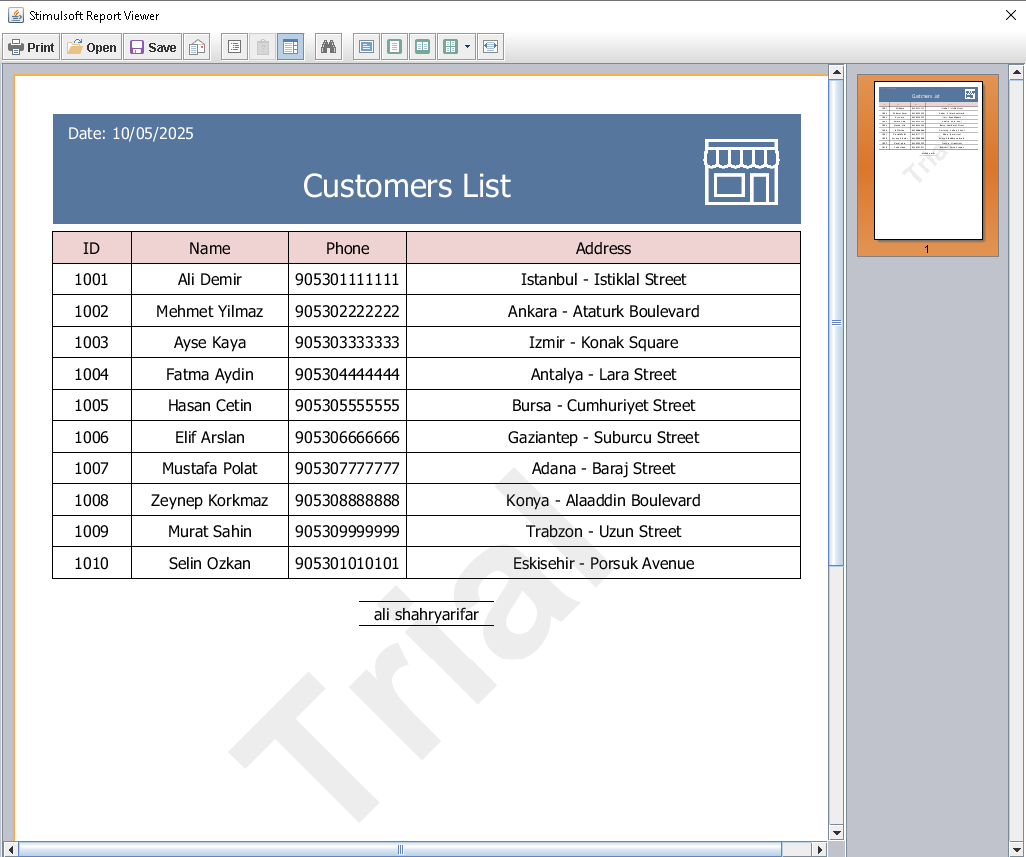Screen dimensions: 1026x857
Task: Close the Report Viewer window
Action: pos(1010,15)
